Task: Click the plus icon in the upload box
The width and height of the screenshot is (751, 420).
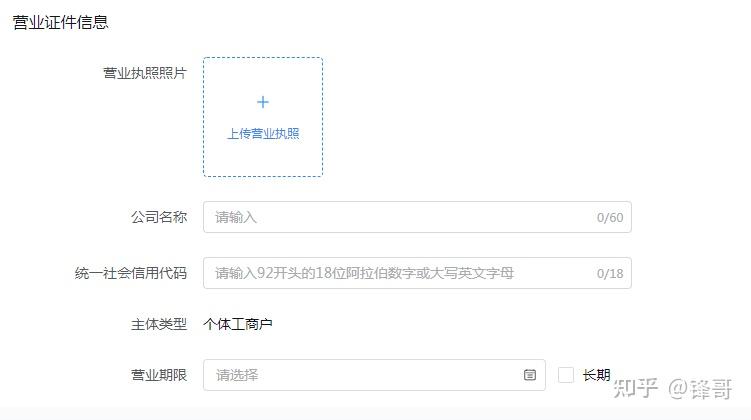Action: (x=263, y=102)
